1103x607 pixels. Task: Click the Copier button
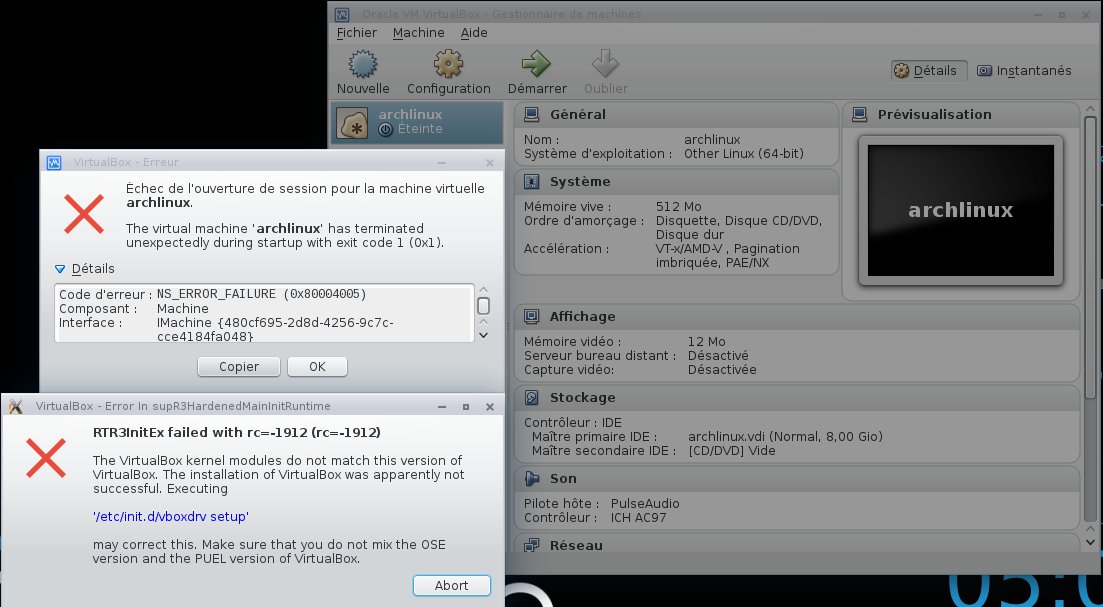(x=239, y=366)
